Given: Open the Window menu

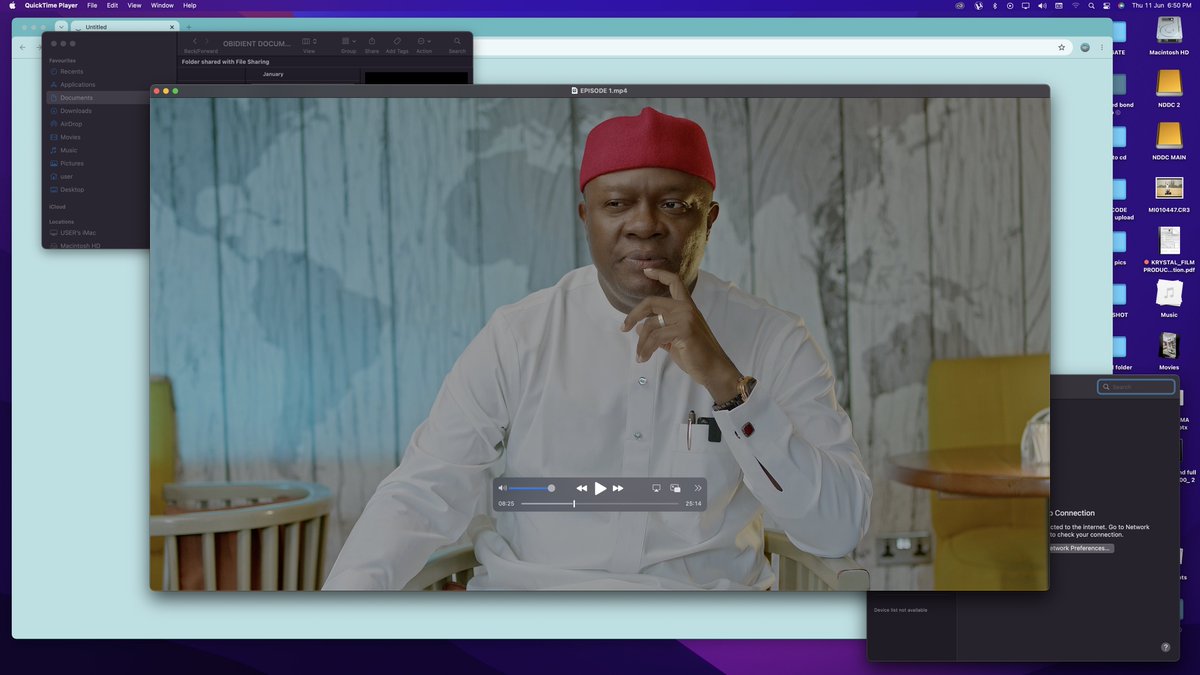Looking at the screenshot, I should (162, 5).
